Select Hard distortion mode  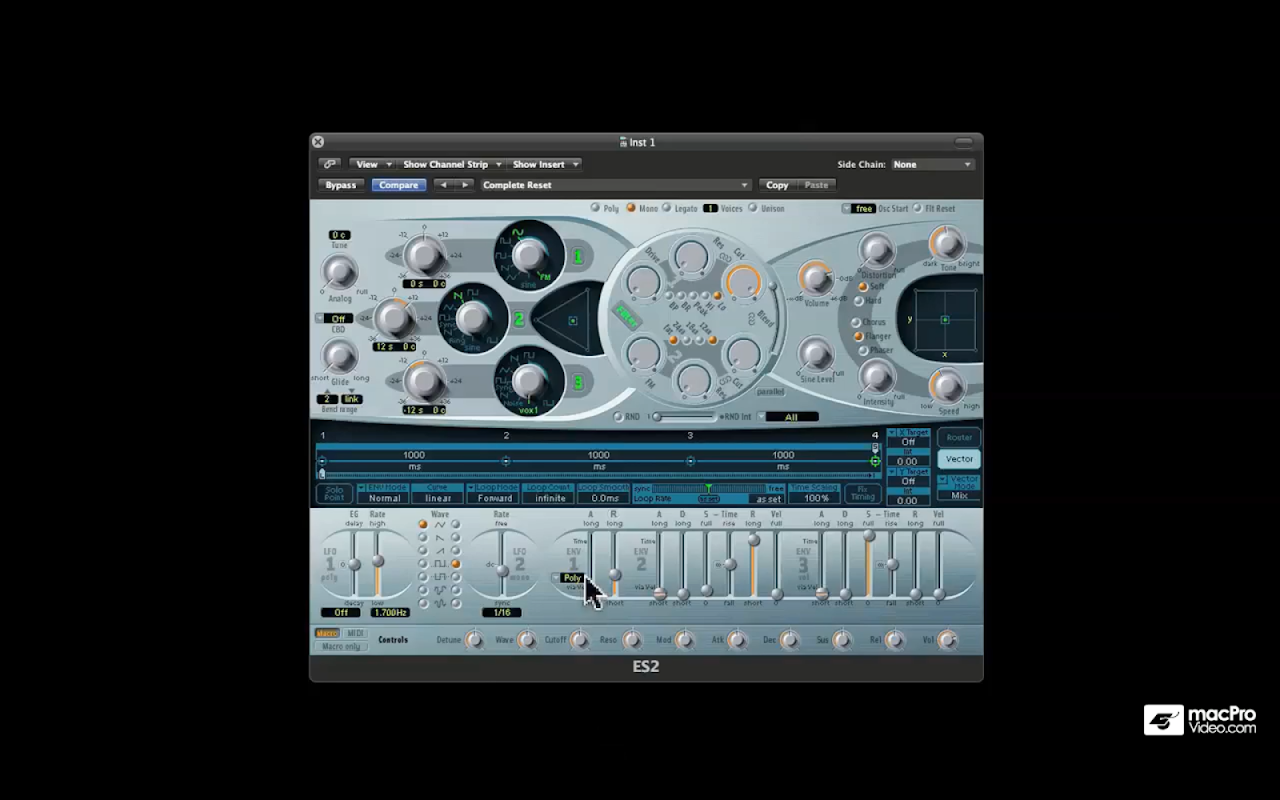[860, 300]
